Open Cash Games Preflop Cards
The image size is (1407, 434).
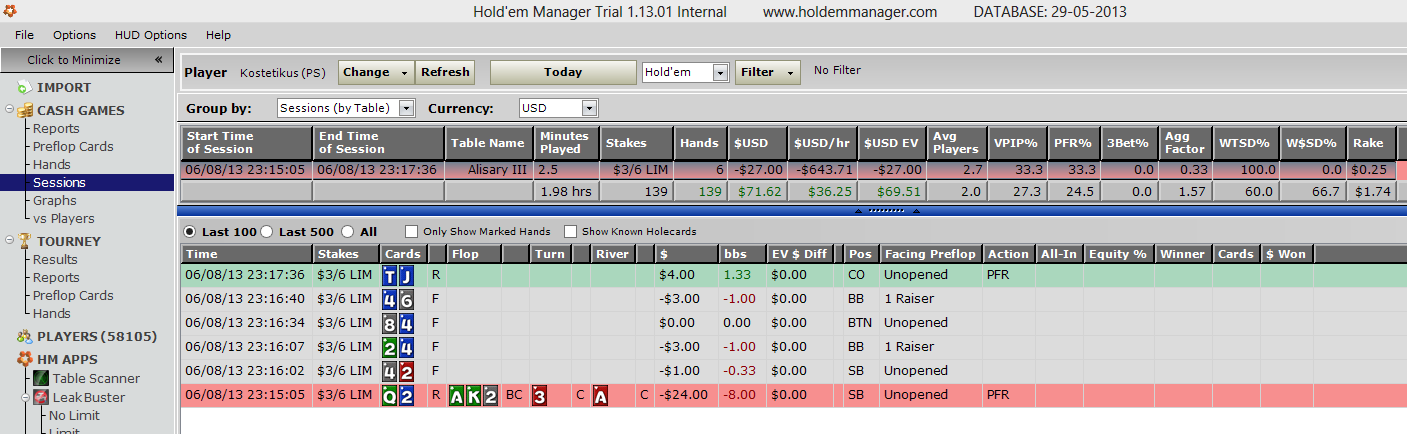(73, 147)
